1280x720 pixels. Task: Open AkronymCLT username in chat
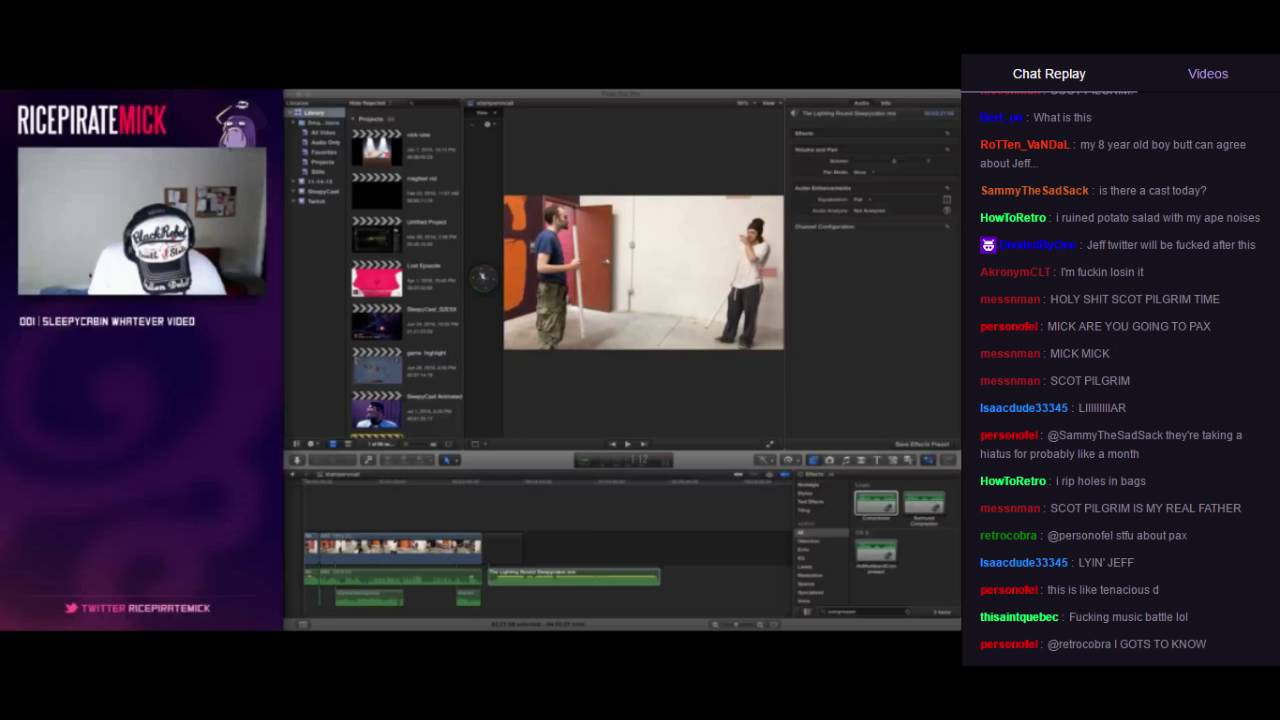click(x=1015, y=272)
